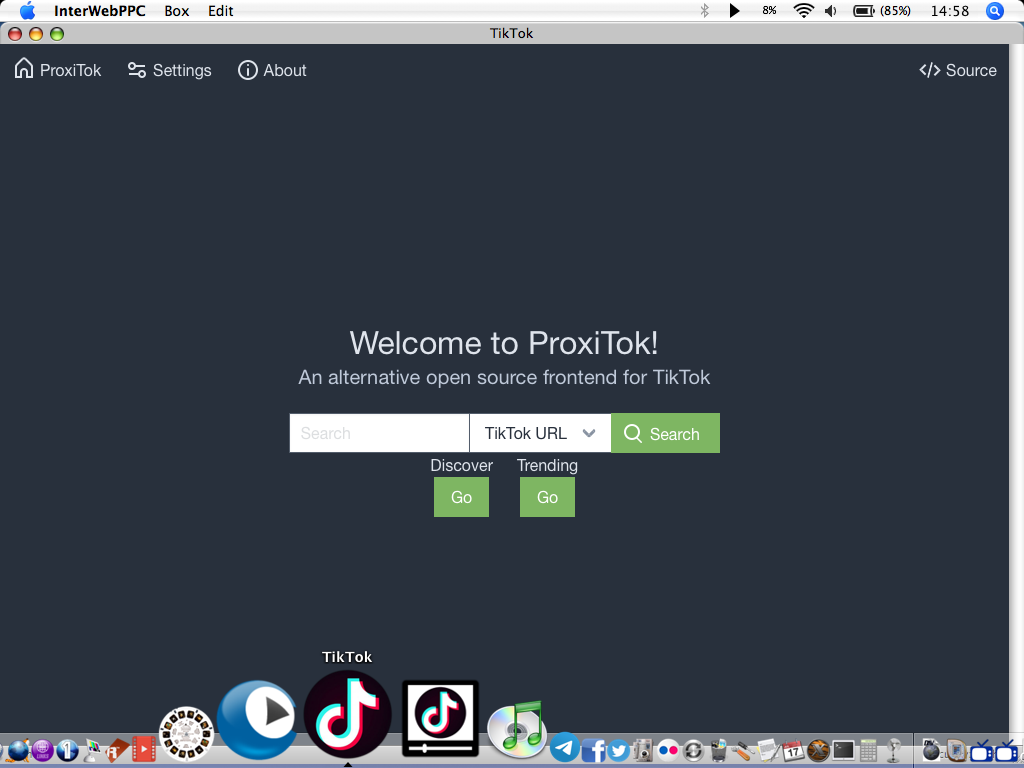Click the play triangle menu bar icon
The image size is (1024, 768).
[x=735, y=10]
